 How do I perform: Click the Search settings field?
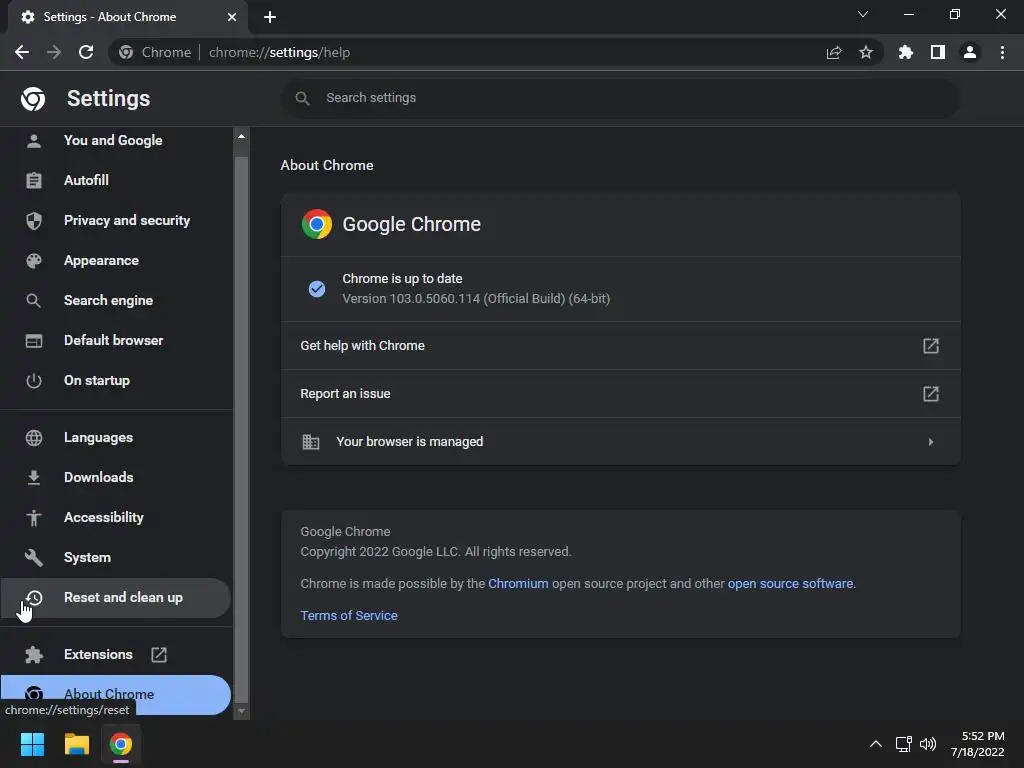click(x=620, y=98)
